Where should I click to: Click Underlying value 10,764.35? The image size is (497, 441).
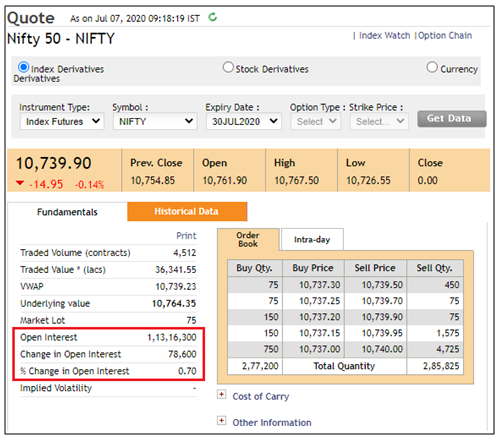[174, 303]
